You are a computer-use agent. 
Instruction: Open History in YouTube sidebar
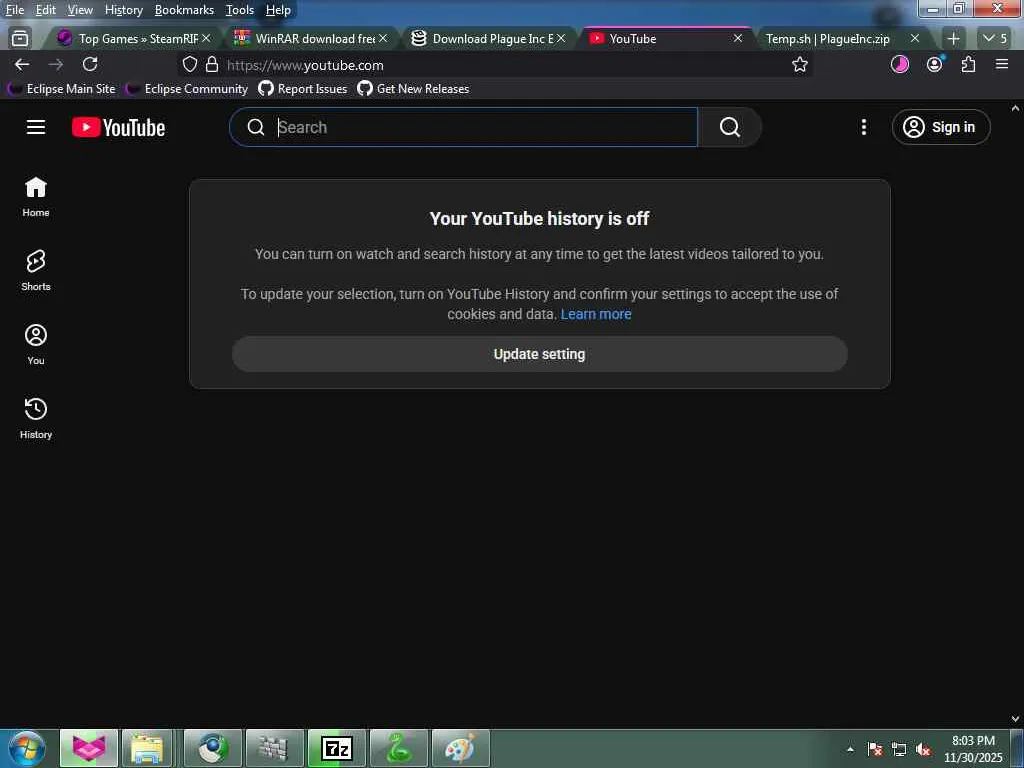point(36,418)
